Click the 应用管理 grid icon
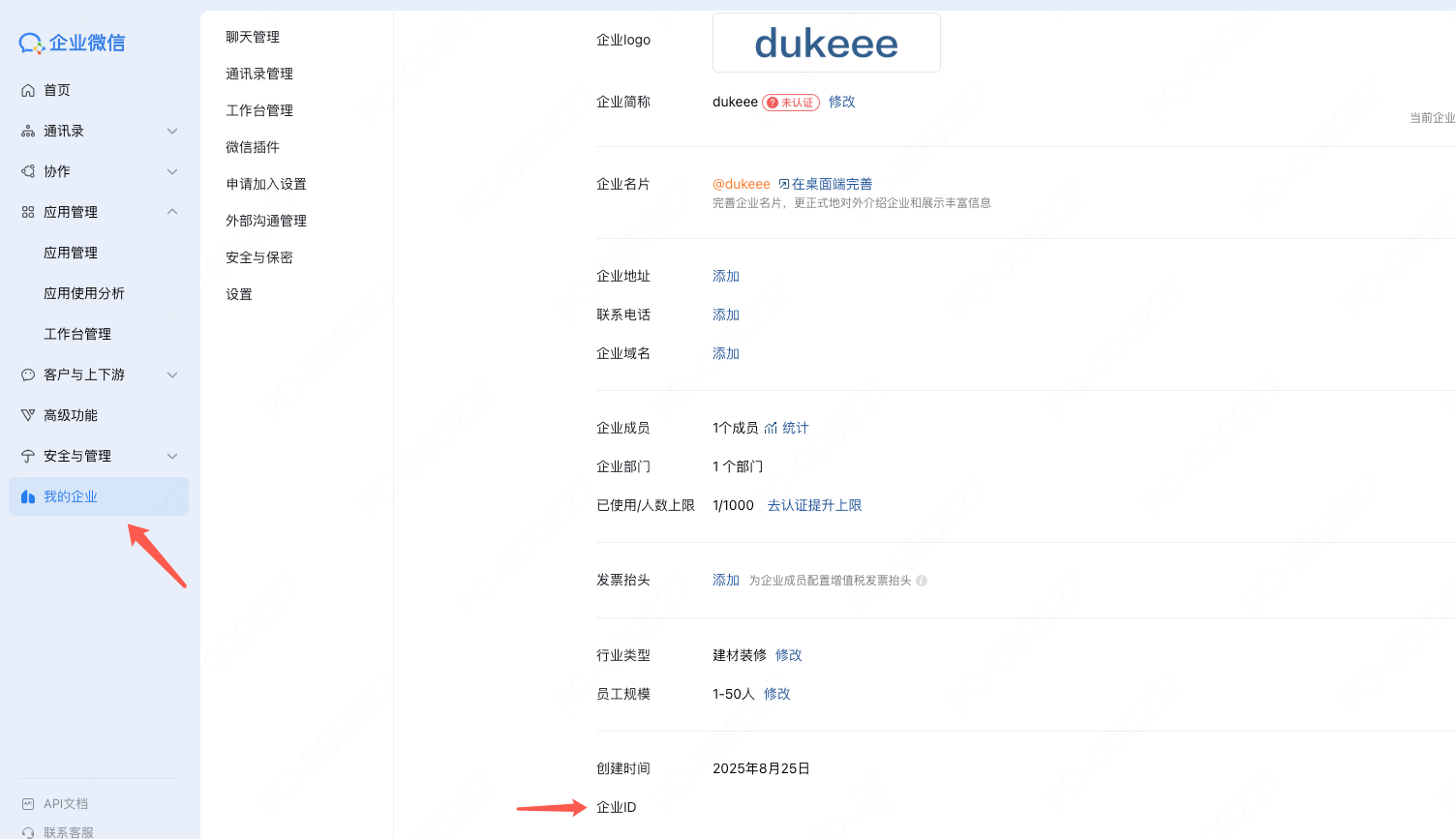 28,212
